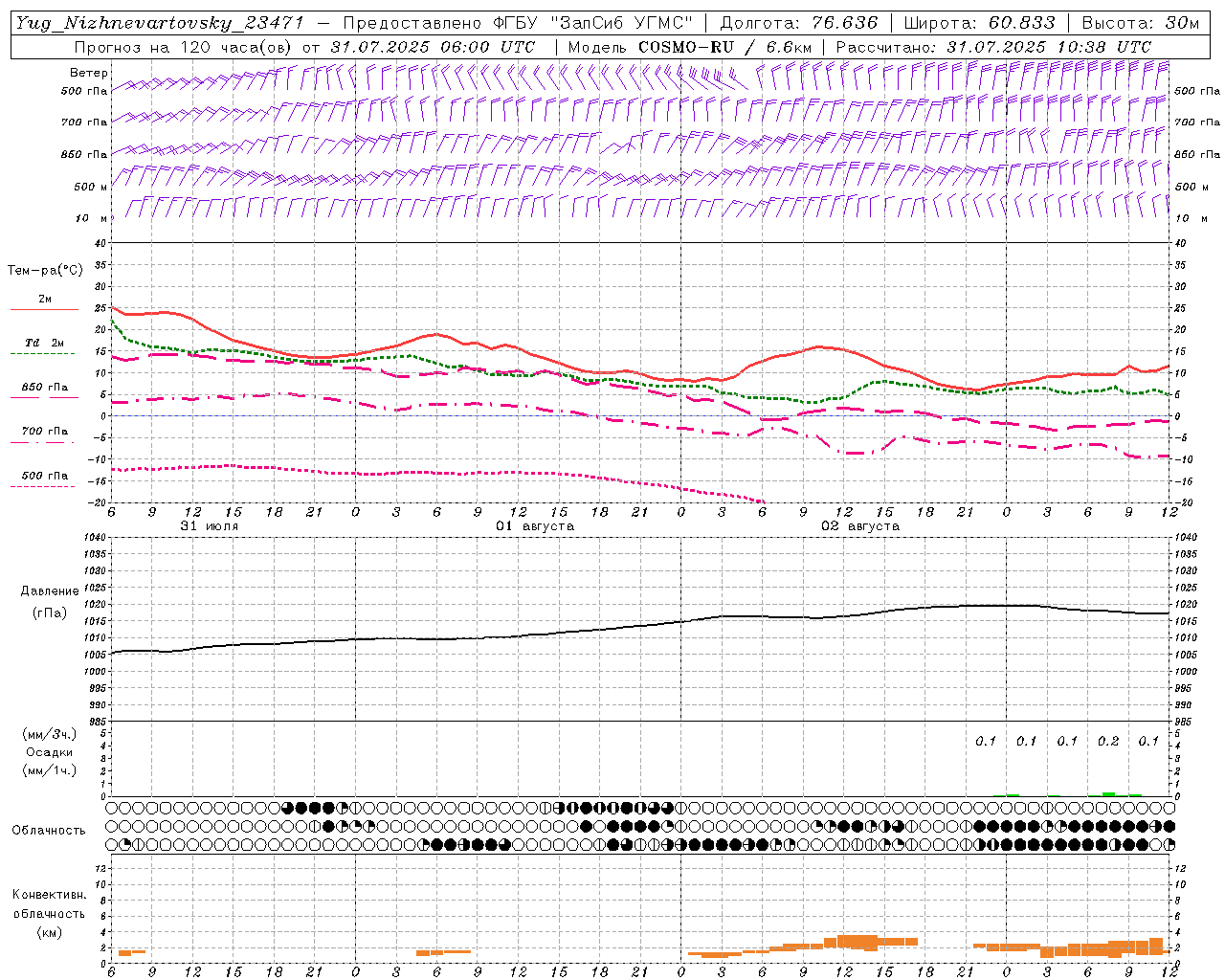Click the (гПа) unit label under Давление
Viewport: 1225px width, 980px height.
coord(50,612)
